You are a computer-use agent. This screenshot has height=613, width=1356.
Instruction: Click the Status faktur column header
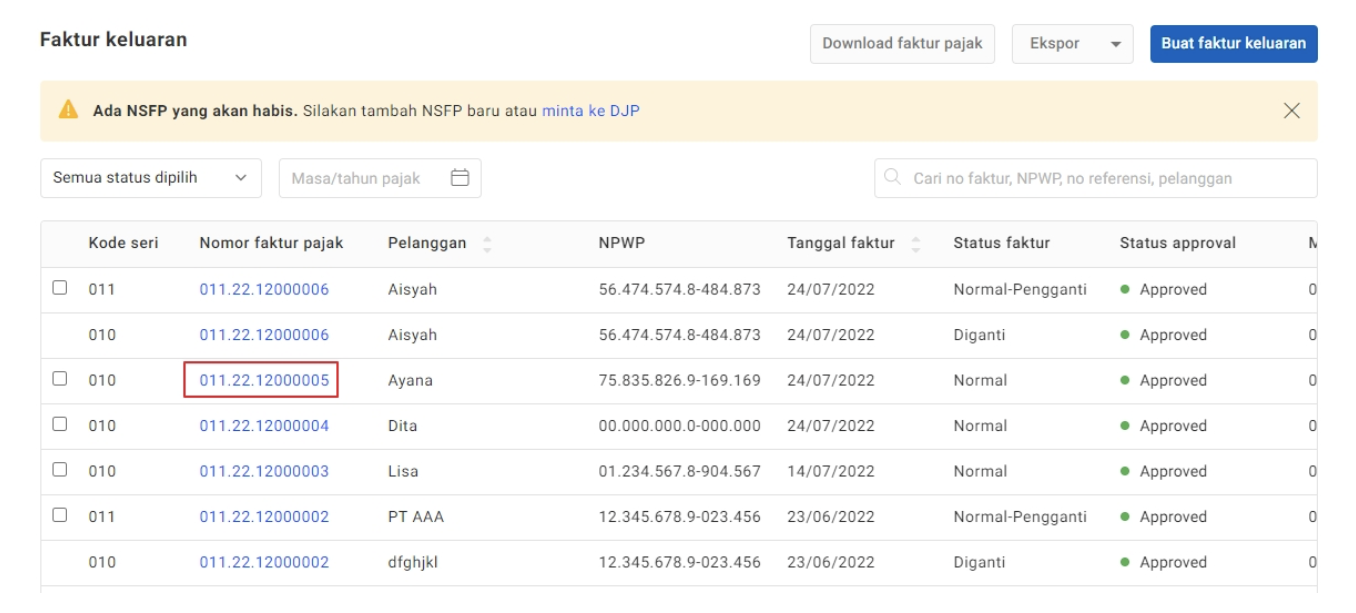click(1002, 243)
